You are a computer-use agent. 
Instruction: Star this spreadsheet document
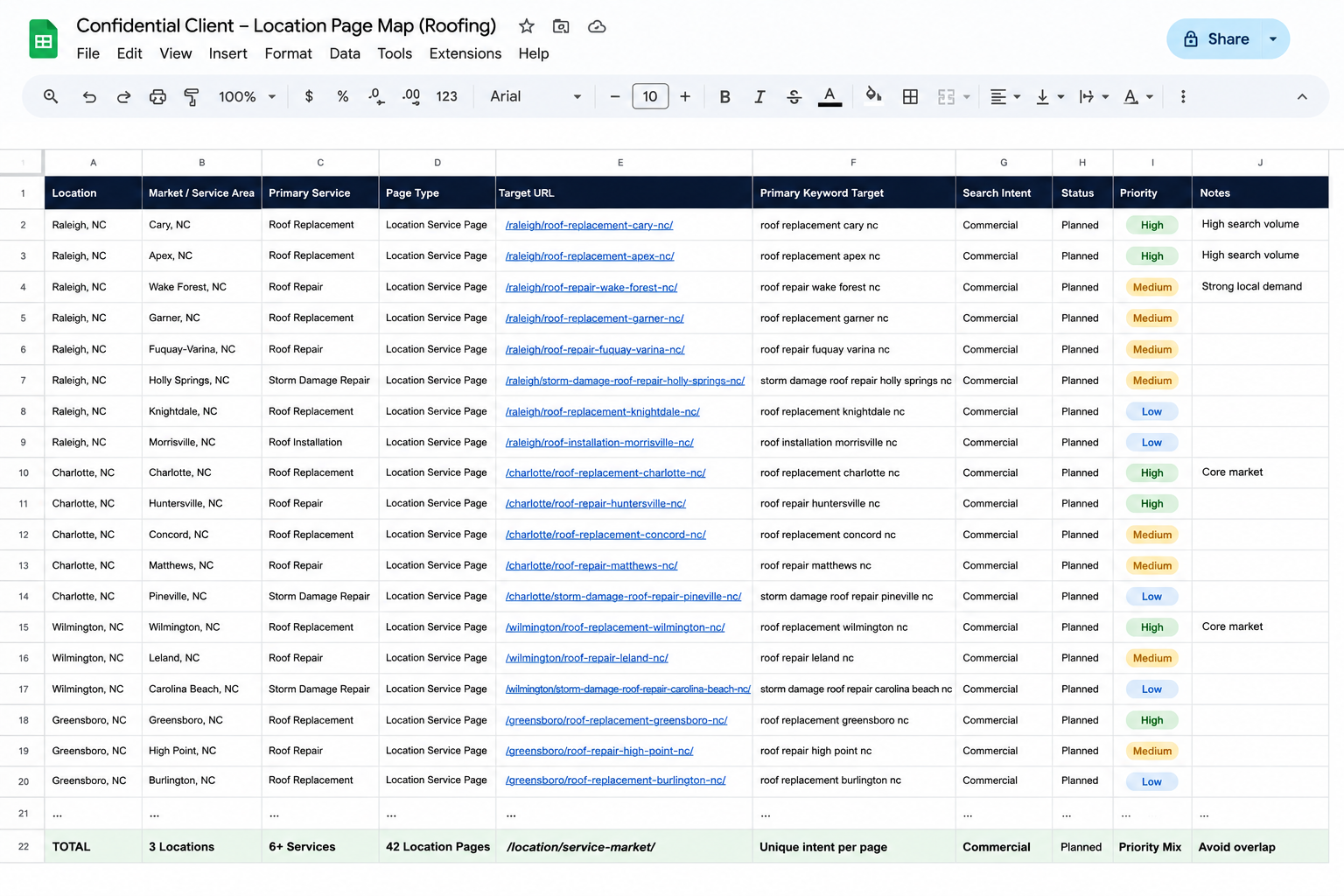coord(527,26)
